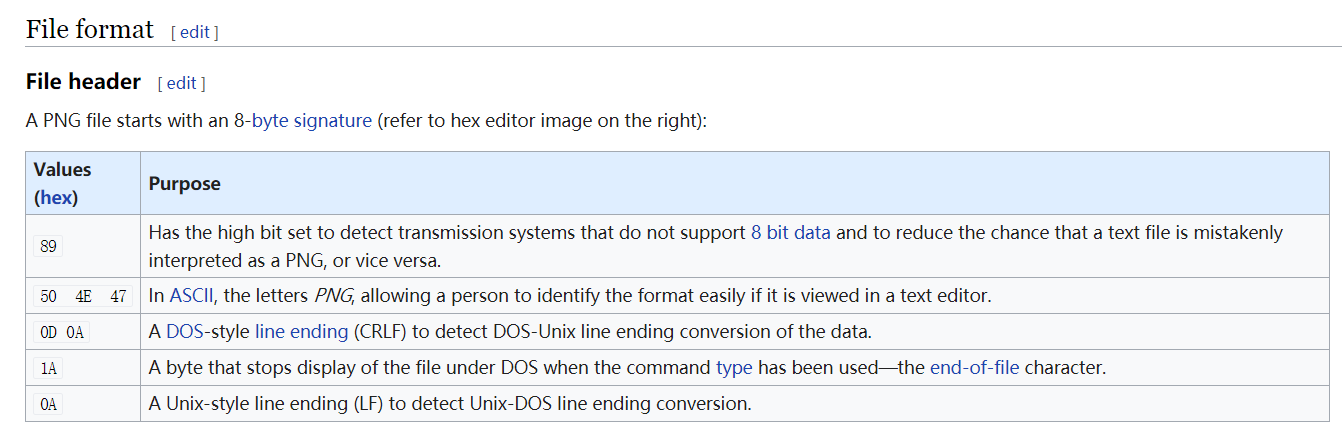Select the lone 0A hex value in last row
This screenshot has height=447, width=1342.
point(48,404)
